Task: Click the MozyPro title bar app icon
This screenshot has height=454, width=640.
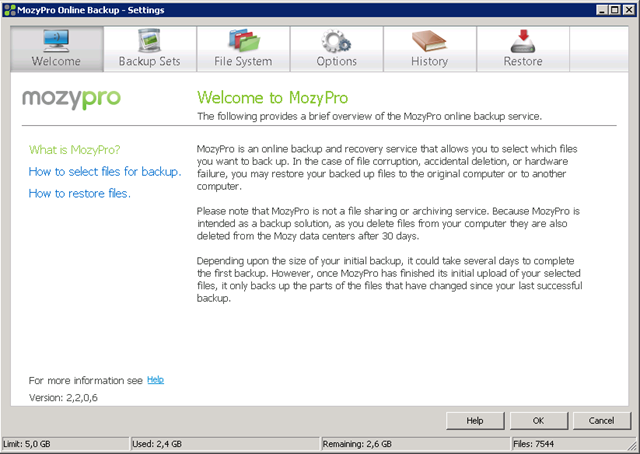Action: 9,10
